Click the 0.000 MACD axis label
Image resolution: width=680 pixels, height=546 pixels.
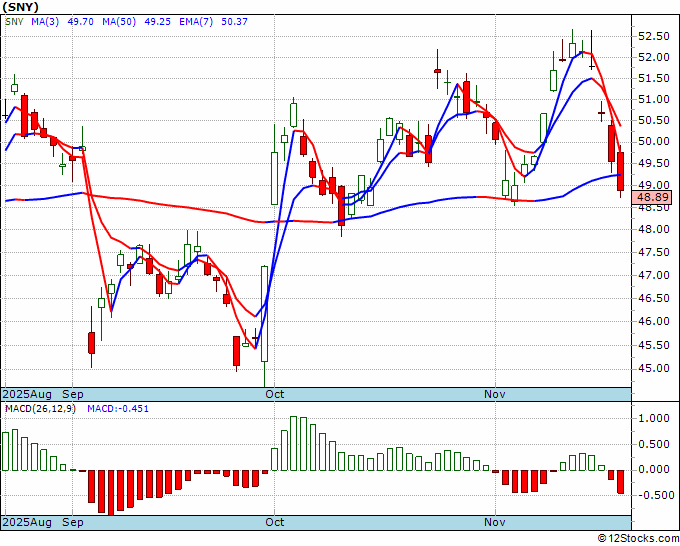point(654,470)
